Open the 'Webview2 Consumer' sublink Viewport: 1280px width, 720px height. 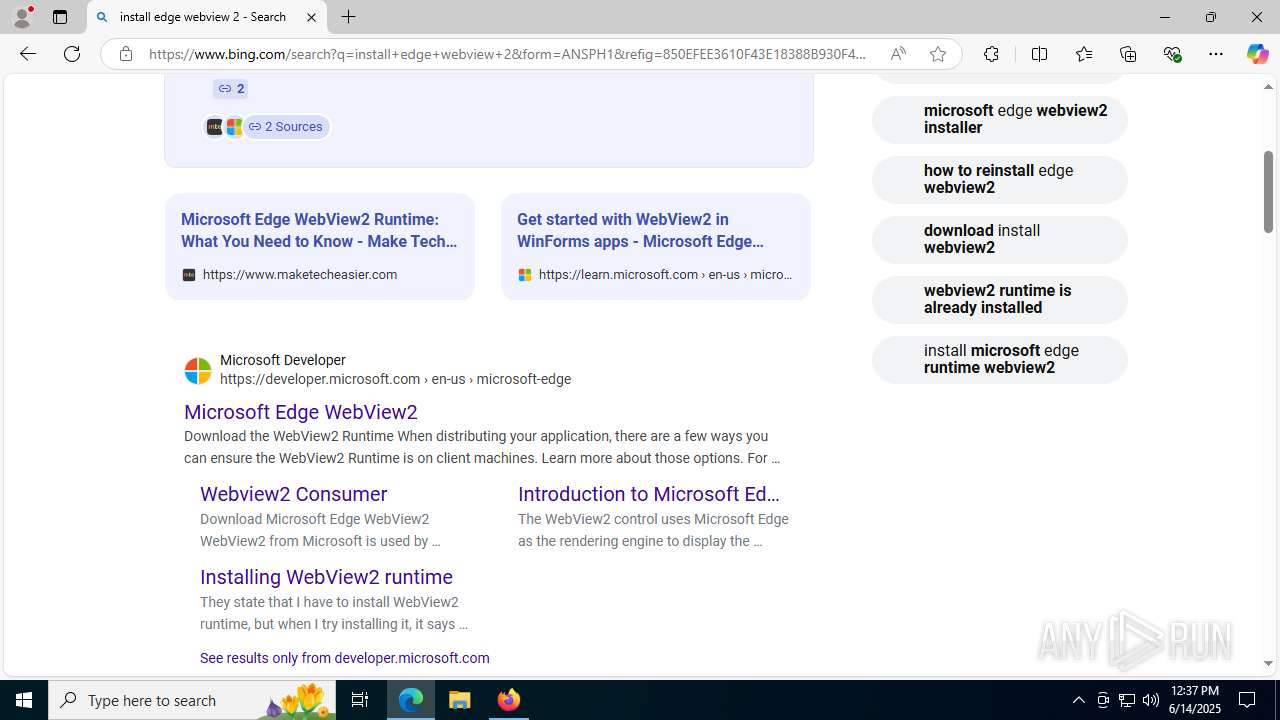pos(293,494)
